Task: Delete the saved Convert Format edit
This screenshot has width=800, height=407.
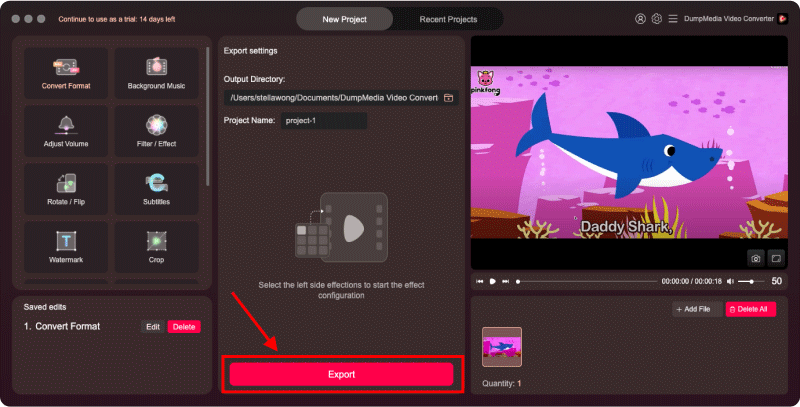Action: [184, 327]
